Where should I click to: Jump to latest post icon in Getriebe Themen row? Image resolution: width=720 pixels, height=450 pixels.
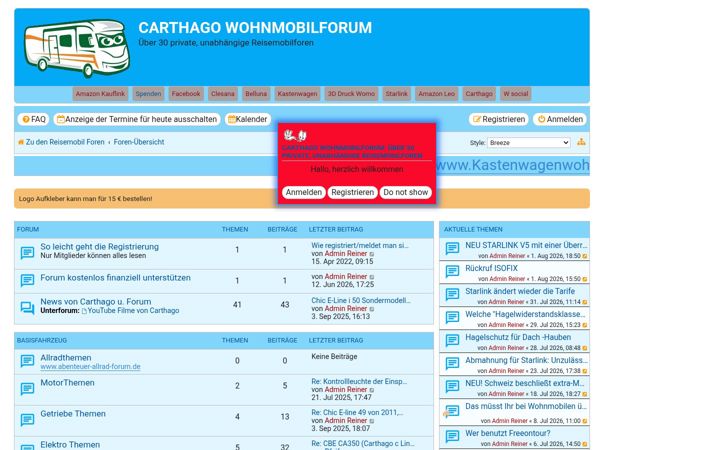pyautogui.click(x=372, y=421)
